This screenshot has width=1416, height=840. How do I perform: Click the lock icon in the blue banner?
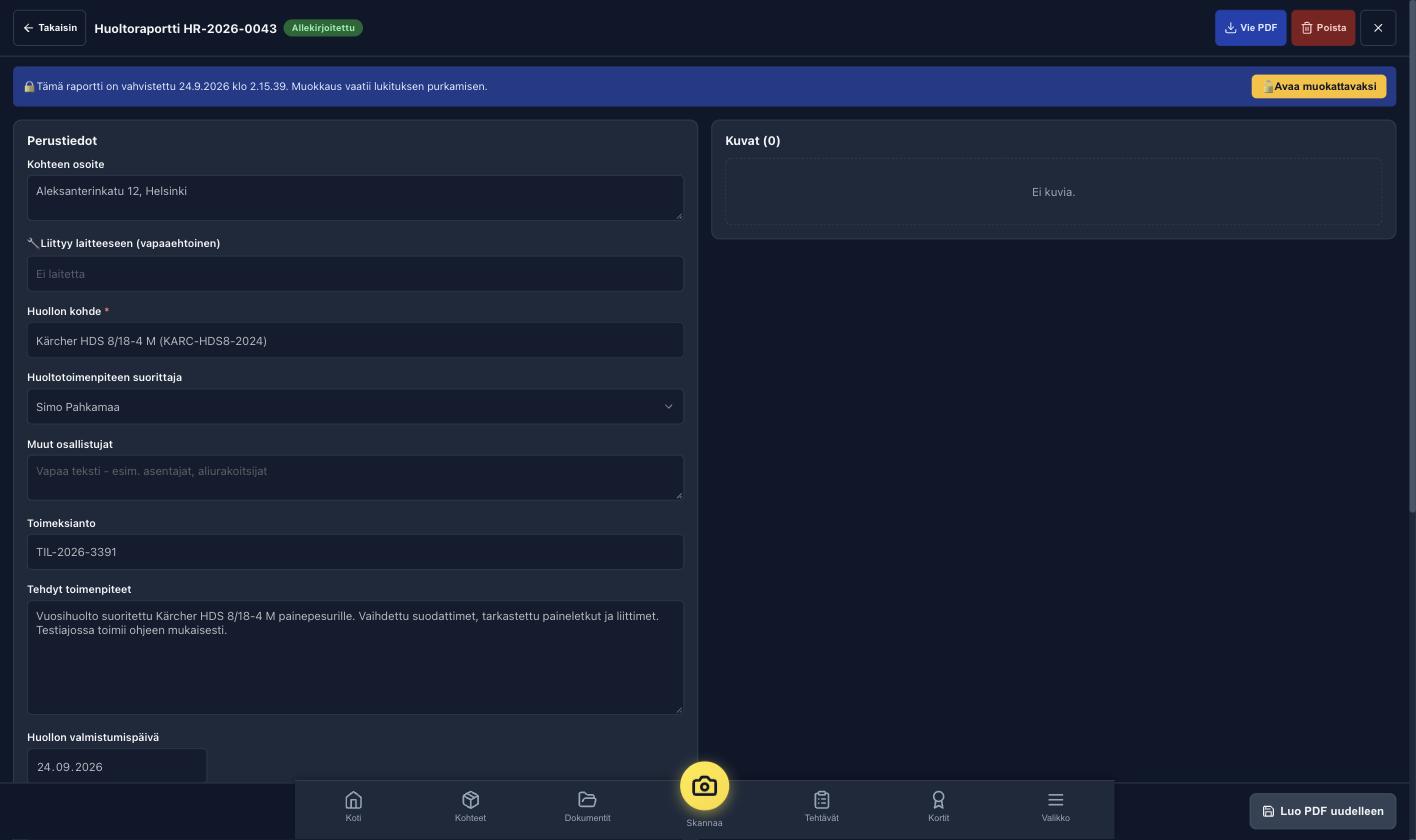(x=29, y=87)
